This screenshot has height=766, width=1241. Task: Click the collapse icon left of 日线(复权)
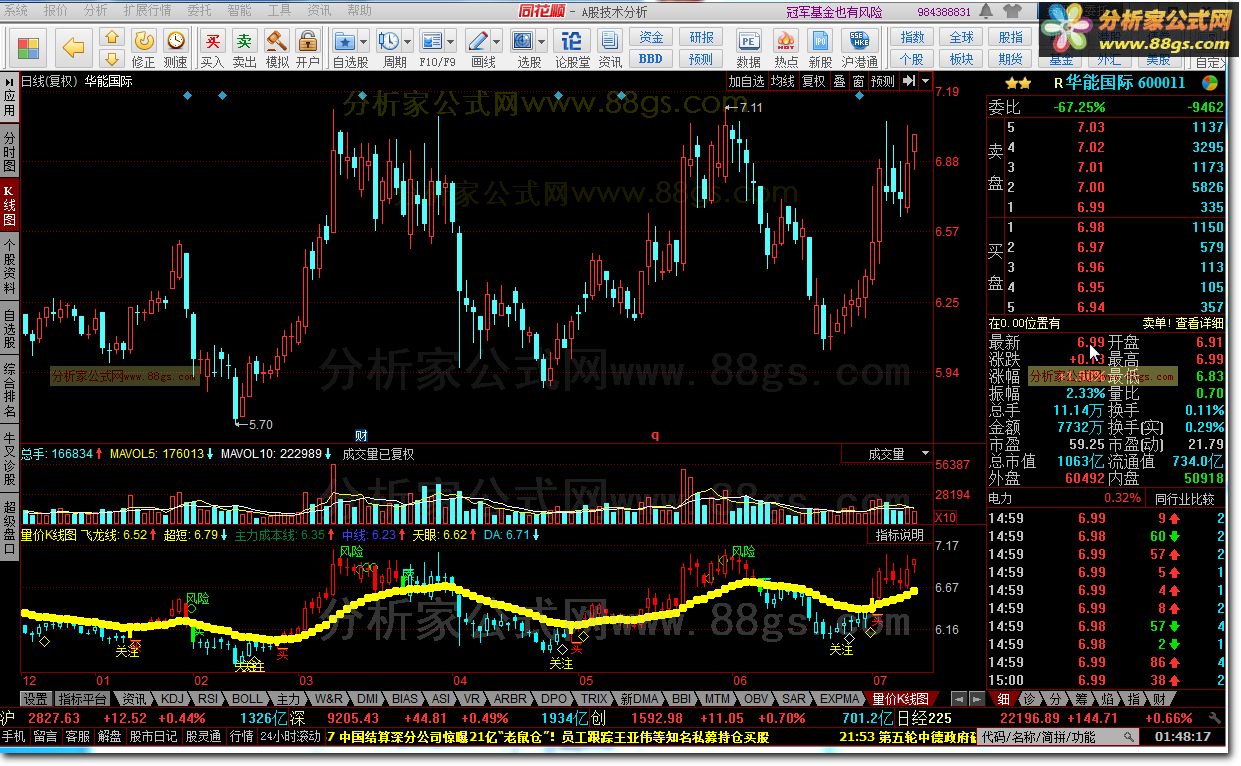(10, 81)
